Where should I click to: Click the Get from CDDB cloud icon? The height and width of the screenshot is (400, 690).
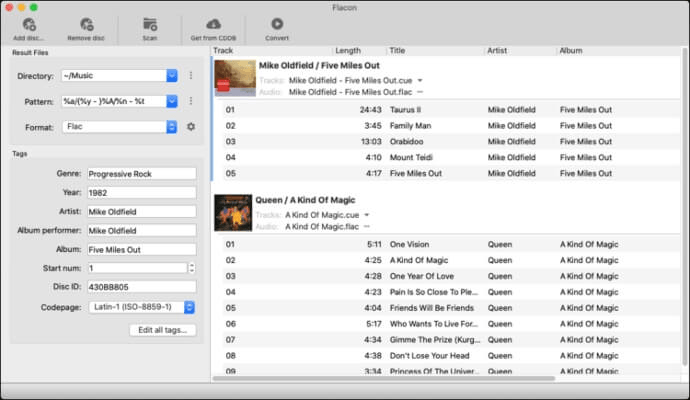(x=213, y=24)
